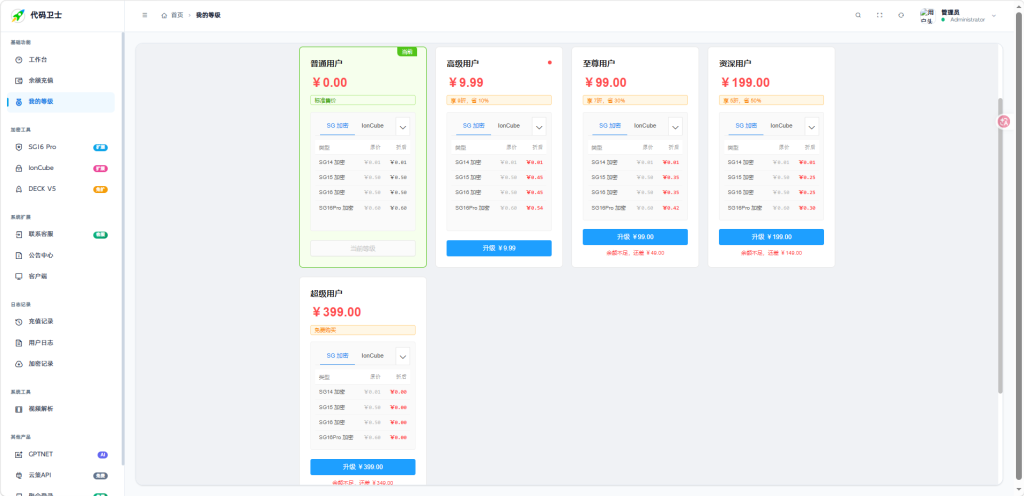
Task: Toggle fullscreen with the header expand icon
Action: coord(880,15)
